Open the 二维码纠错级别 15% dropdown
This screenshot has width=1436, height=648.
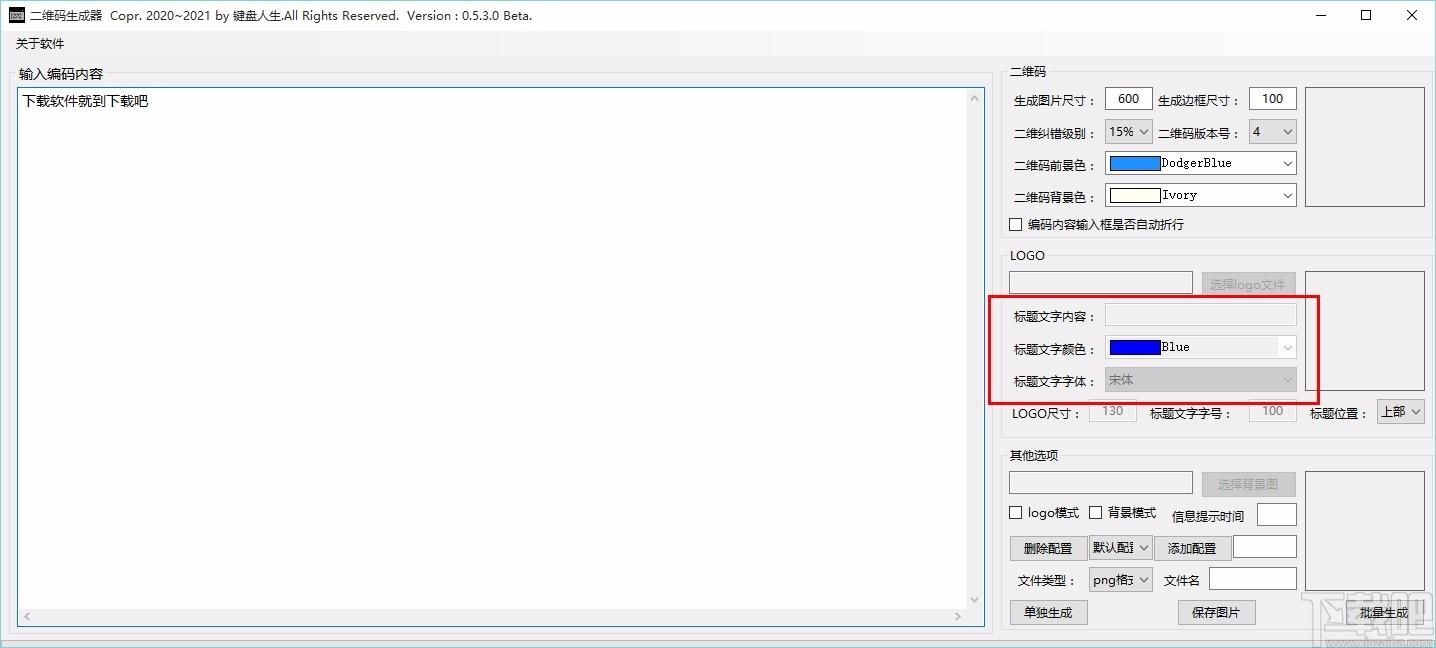point(1129,132)
